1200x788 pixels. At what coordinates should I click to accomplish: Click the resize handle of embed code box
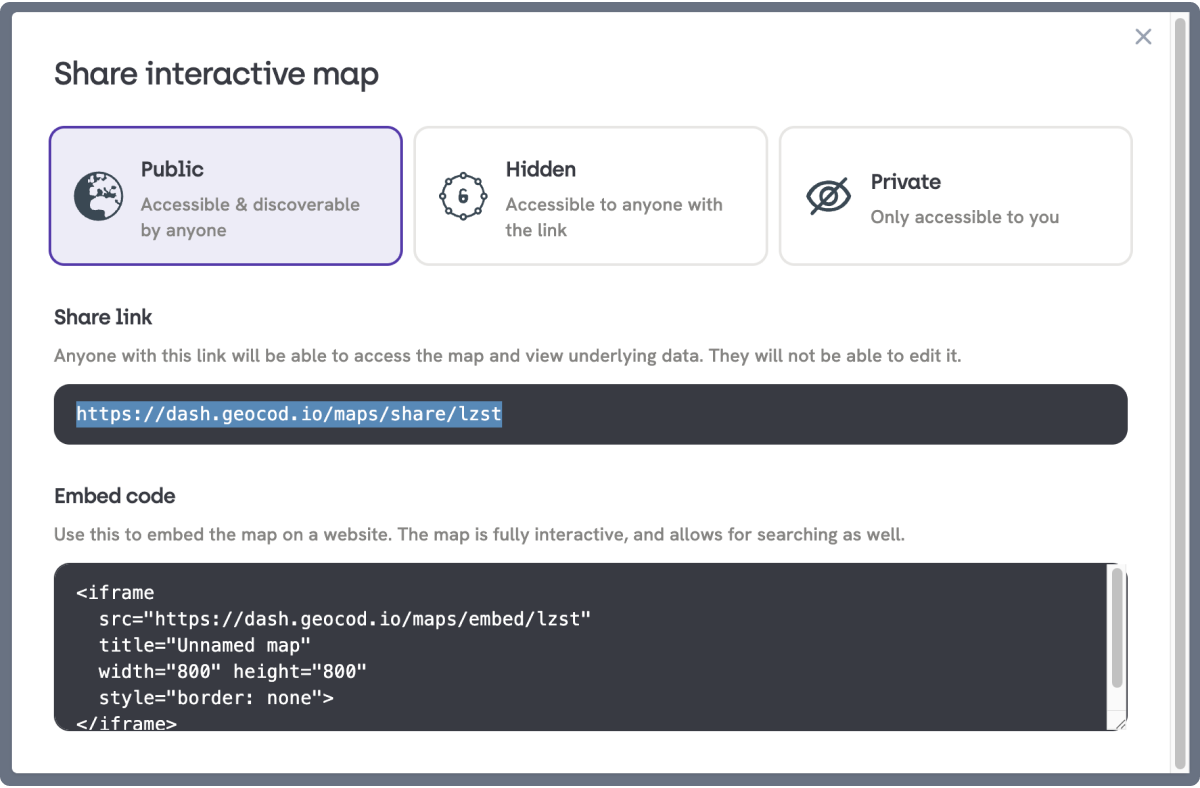pos(1121,724)
